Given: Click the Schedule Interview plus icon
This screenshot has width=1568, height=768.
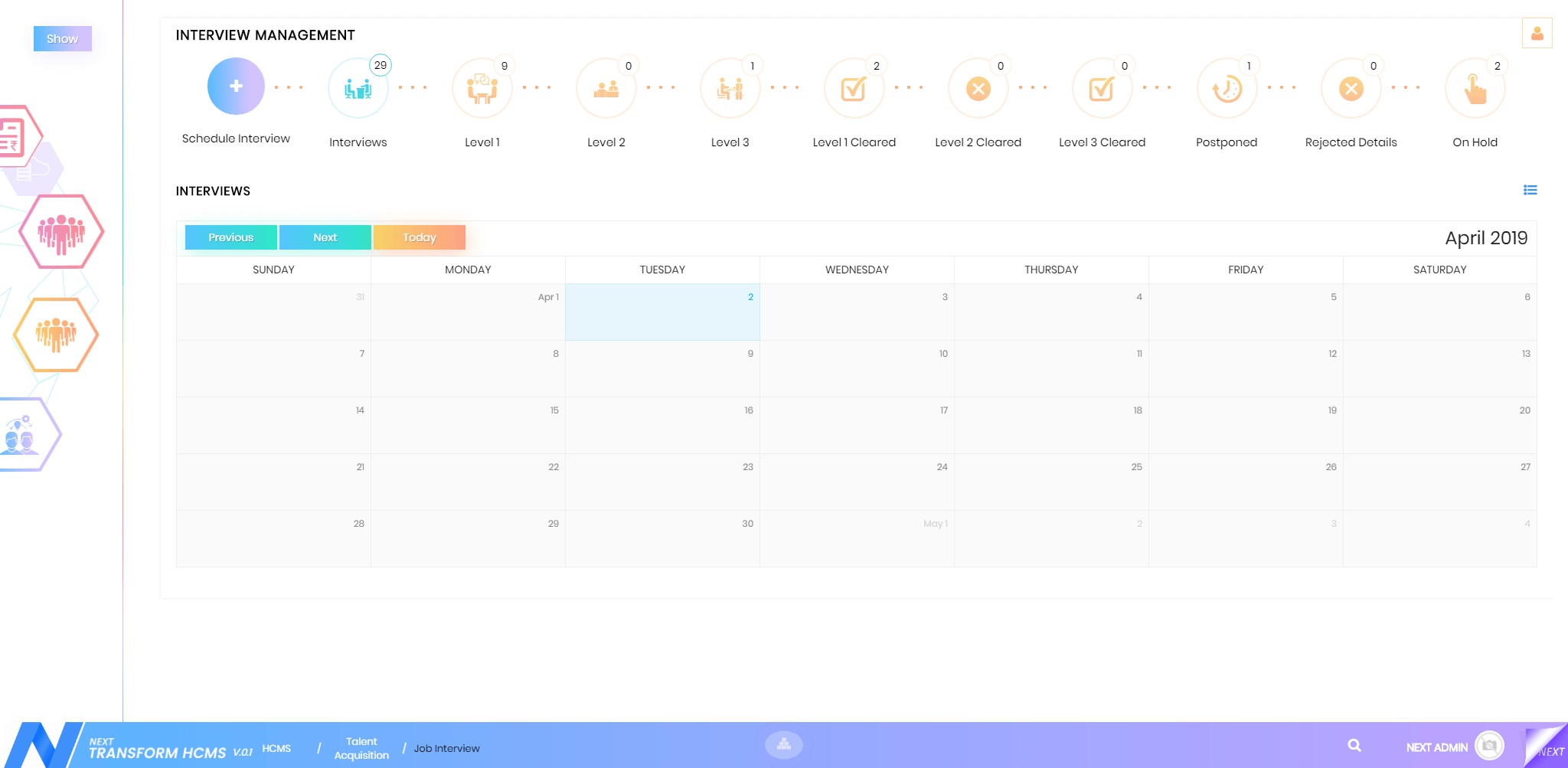Looking at the screenshot, I should (236, 87).
